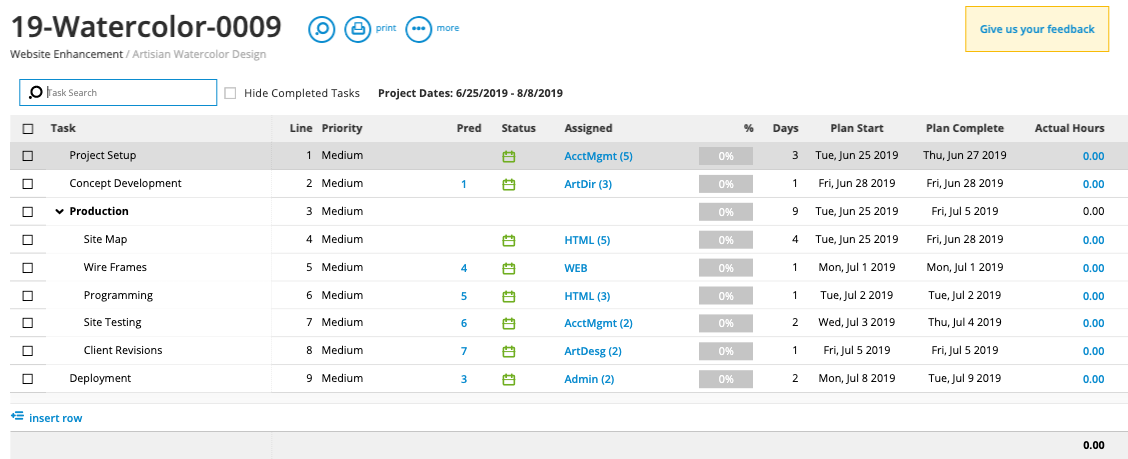This screenshot has height=459, width=1128.
Task: Click Give us your feedback button
Action: click(1037, 29)
